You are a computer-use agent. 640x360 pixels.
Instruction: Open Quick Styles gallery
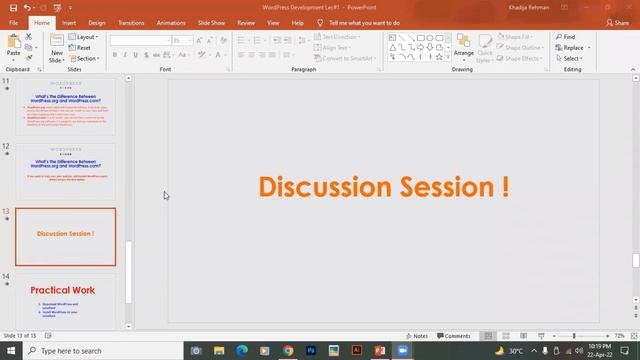(485, 48)
